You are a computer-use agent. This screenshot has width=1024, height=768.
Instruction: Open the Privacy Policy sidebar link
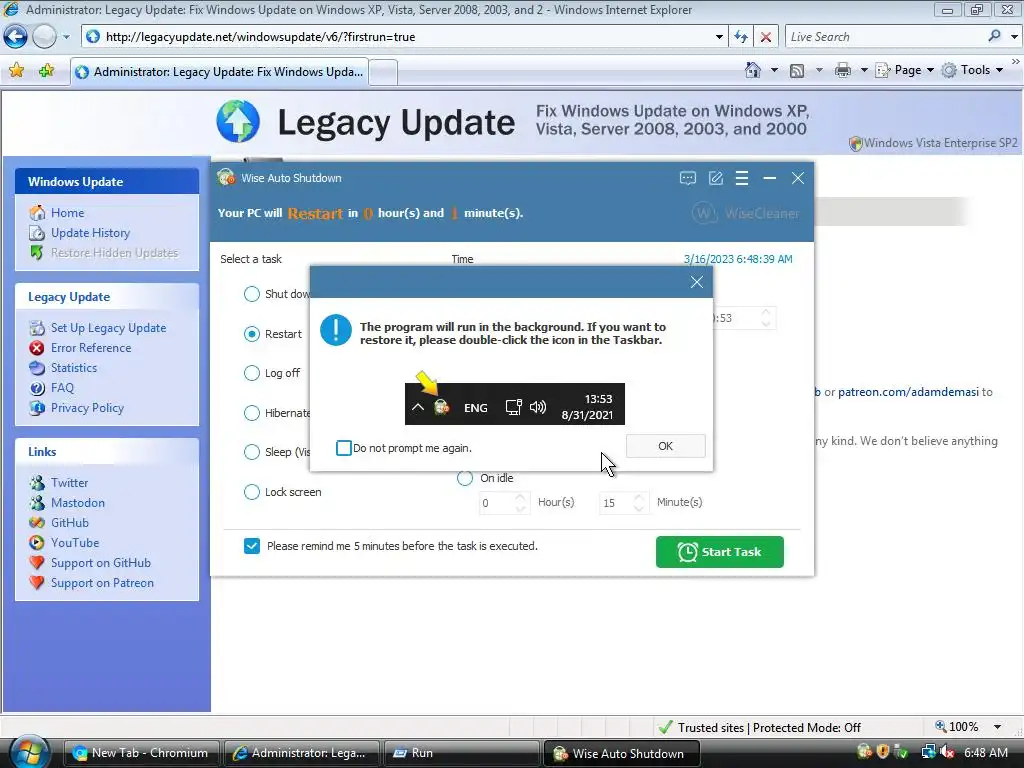[88, 408]
